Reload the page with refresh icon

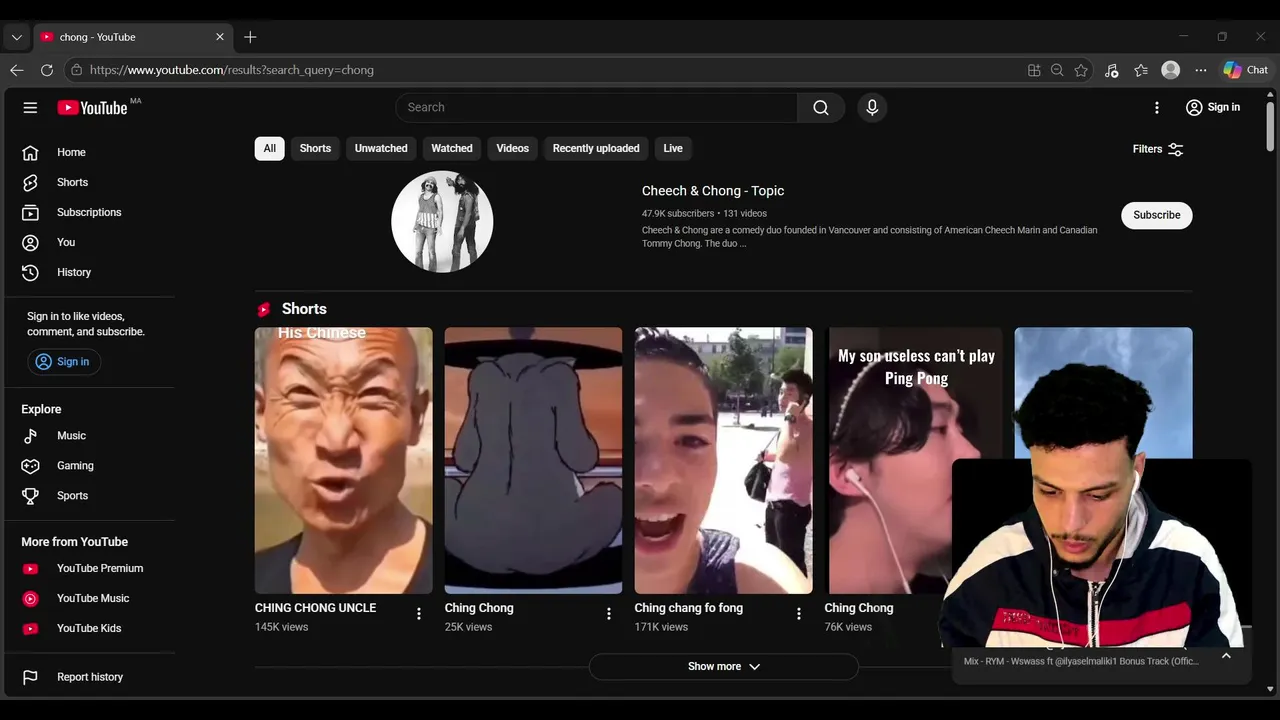[x=46, y=70]
